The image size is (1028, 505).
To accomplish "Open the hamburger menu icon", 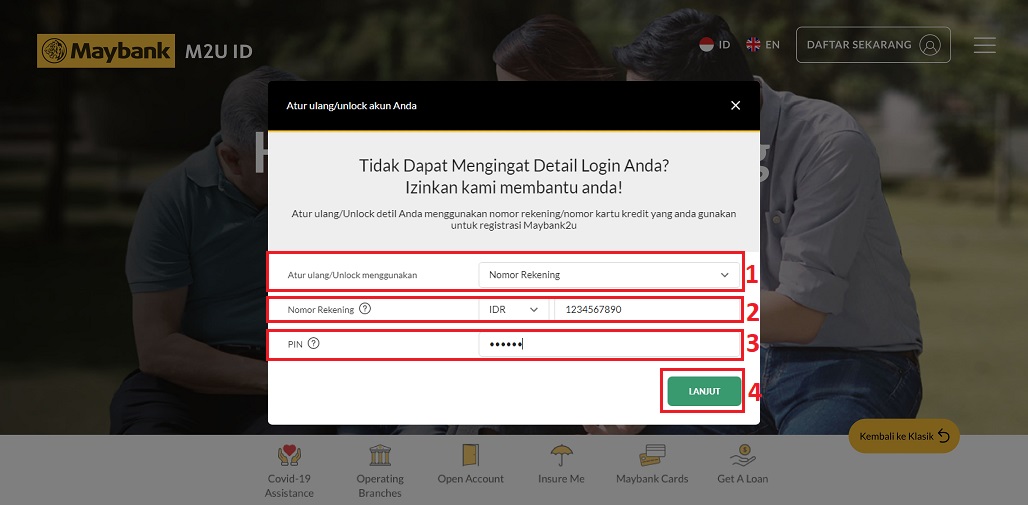I will coord(984,45).
